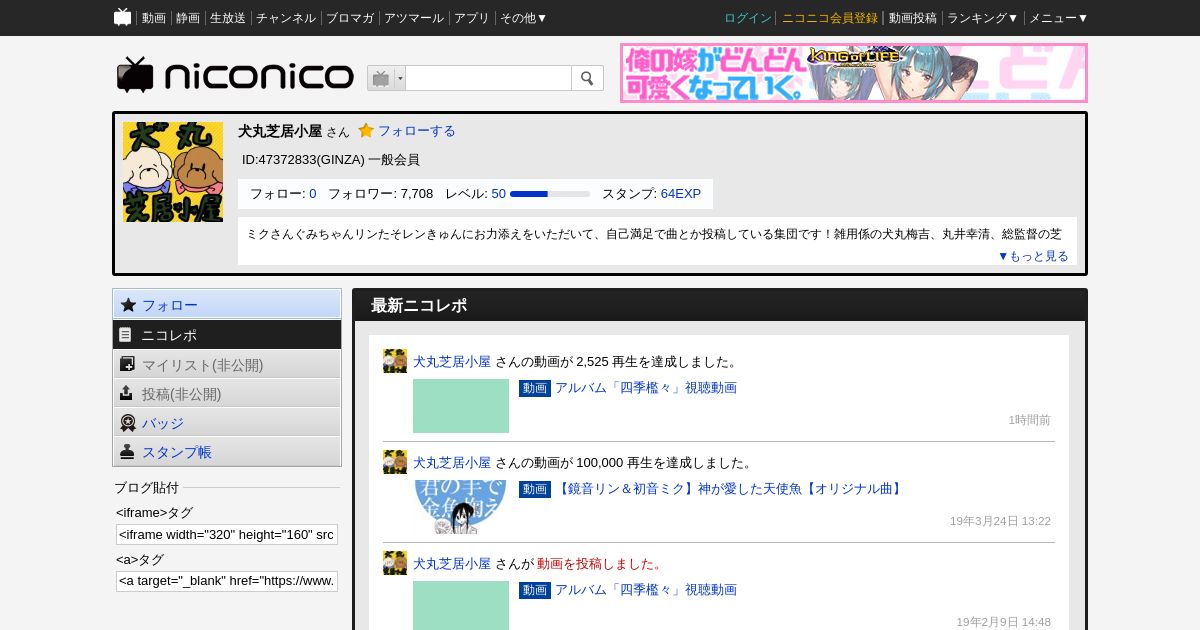Expand profile with ▼もっと見る

coord(1033,256)
